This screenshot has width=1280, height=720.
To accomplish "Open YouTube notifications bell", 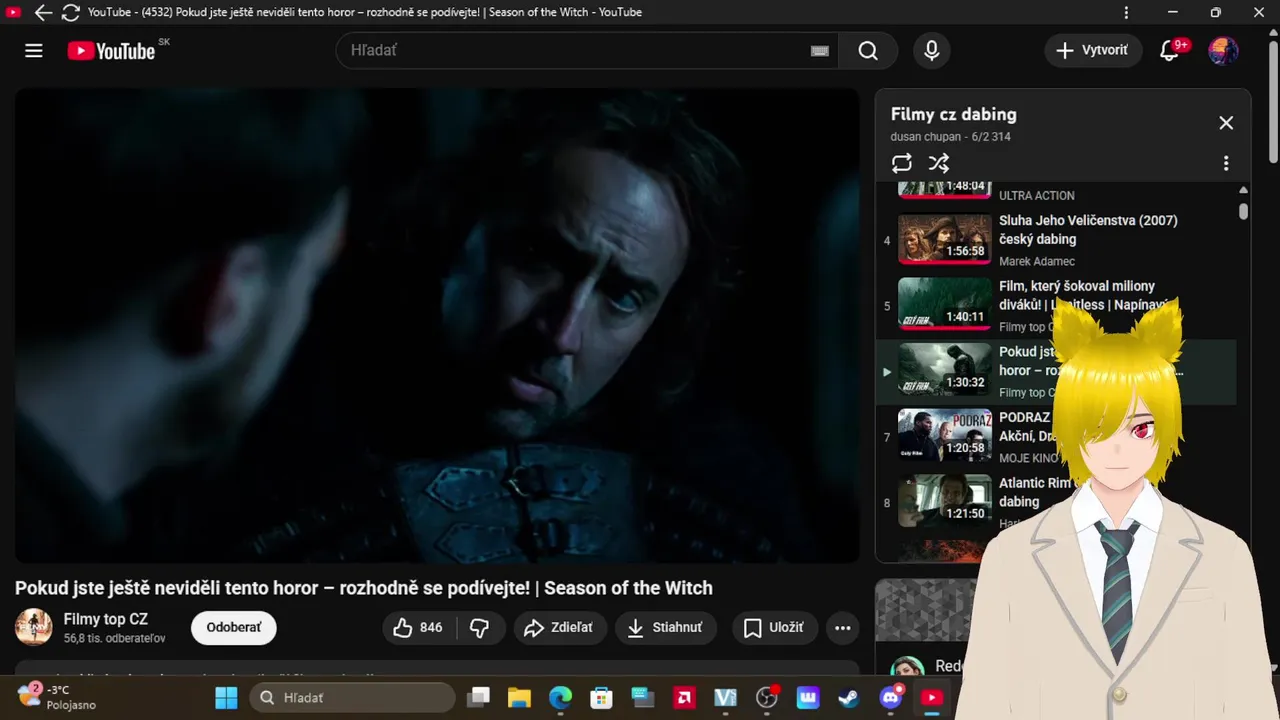I will pyautogui.click(x=1169, y=51).
